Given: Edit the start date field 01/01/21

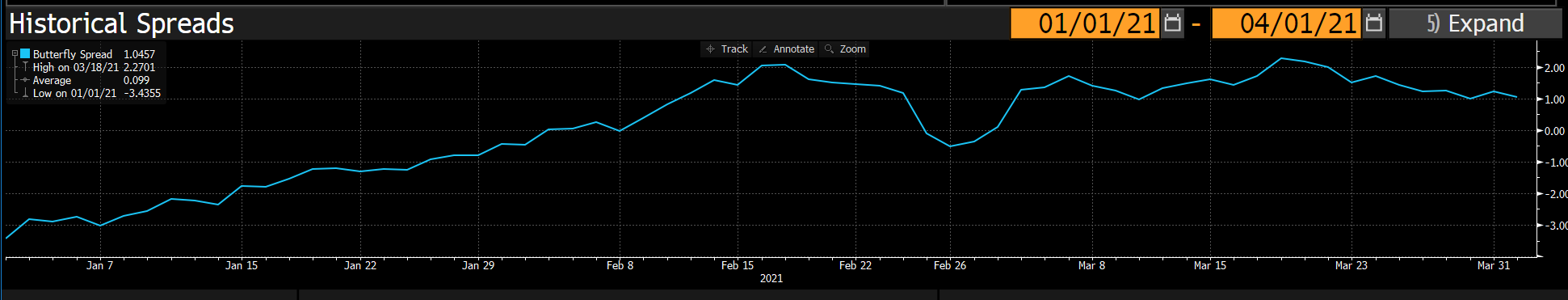Looking at the screenshot, I should (x=1085, y=23).
